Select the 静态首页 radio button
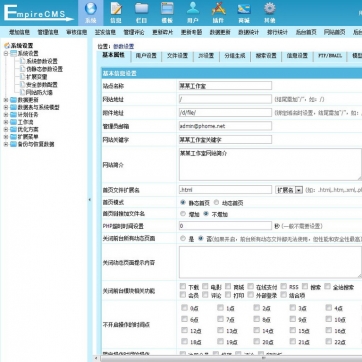Viewport: 362px width, 362px height. [x=183, y=202]
